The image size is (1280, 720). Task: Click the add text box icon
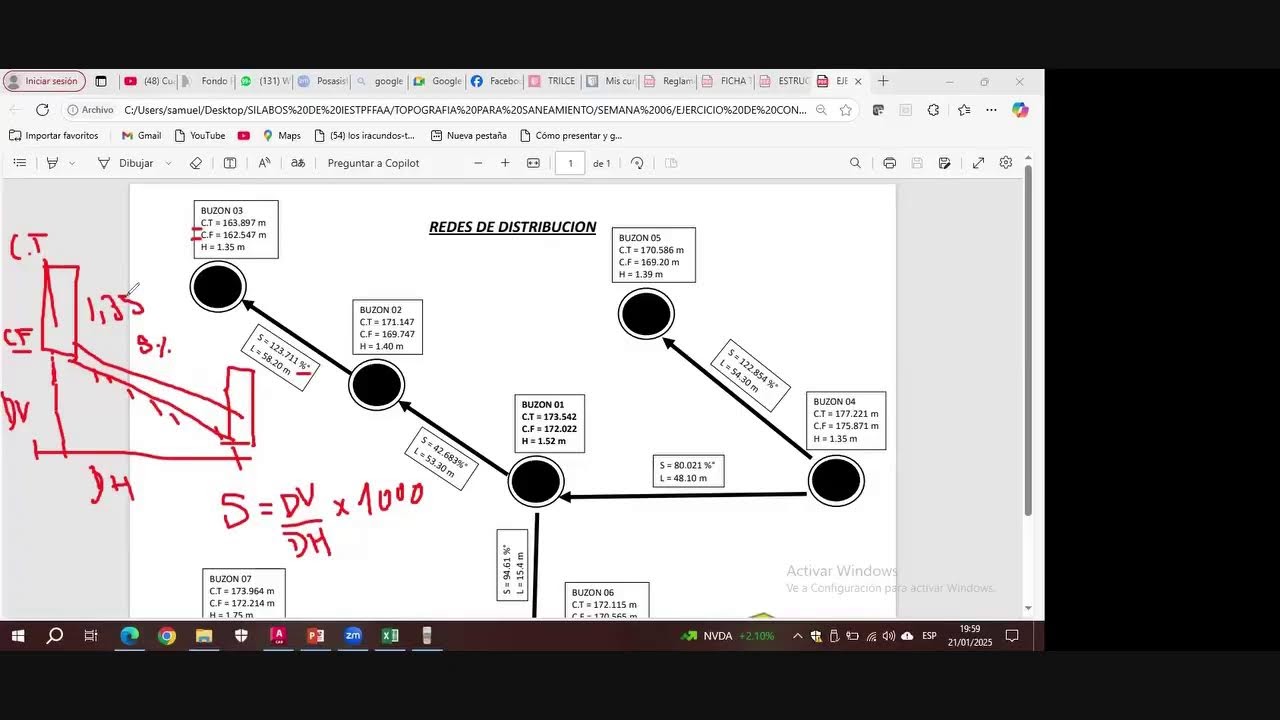pyautogui.click(x=230, y=163)
